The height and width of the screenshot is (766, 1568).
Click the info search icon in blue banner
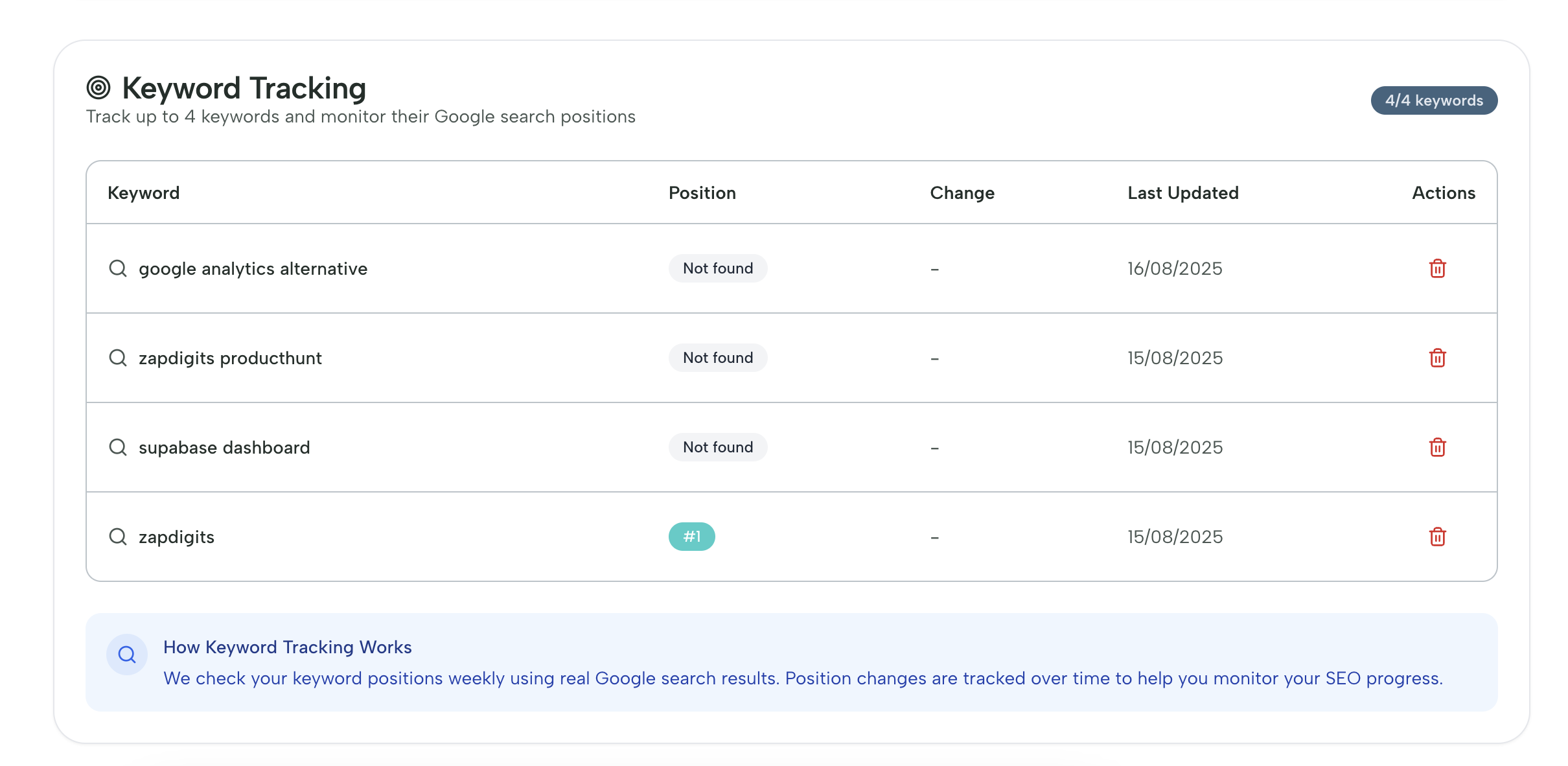(x=127, y=655)
